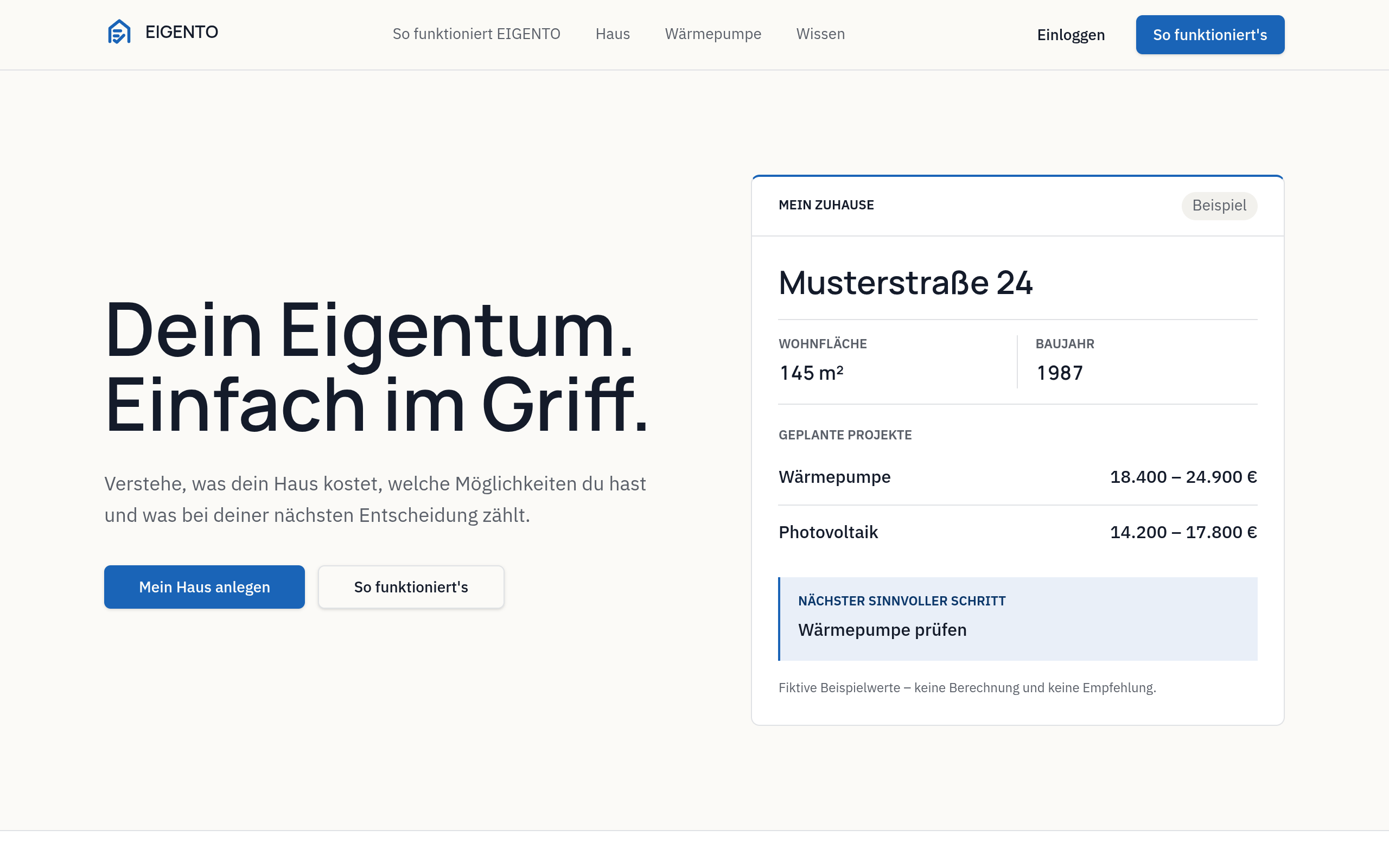
Task: Click the blue So funktioniert's header button
Action: 1210,35
